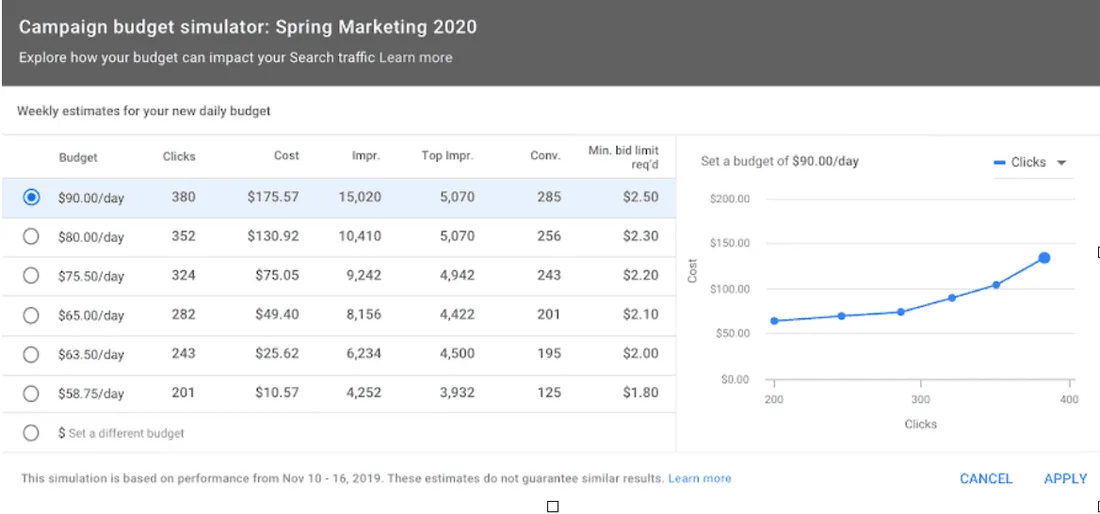The height and width of the screenshot is (514, 1100).
Task: Click the cost value $130.92
Action: point(273,237)
